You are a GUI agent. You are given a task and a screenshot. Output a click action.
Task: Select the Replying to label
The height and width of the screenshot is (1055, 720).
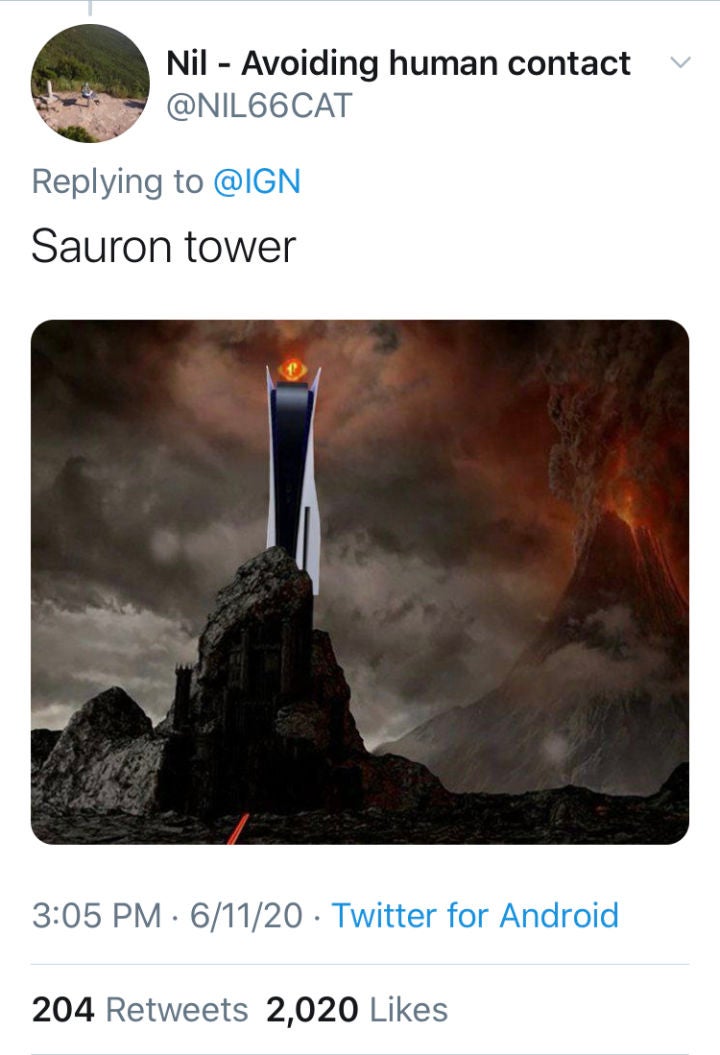(117, 182)
